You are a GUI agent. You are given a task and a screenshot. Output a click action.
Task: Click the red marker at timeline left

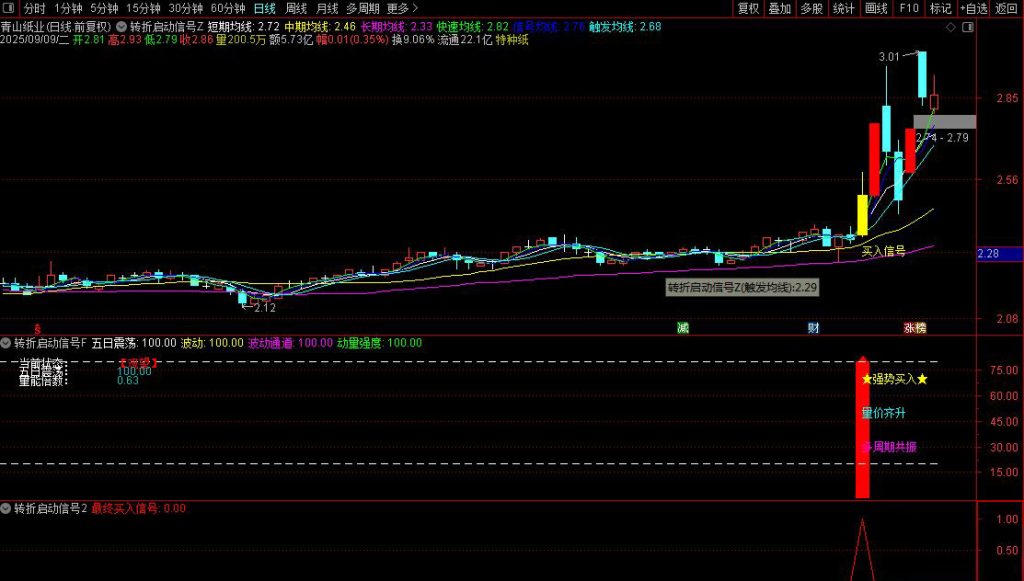point(38,328)
